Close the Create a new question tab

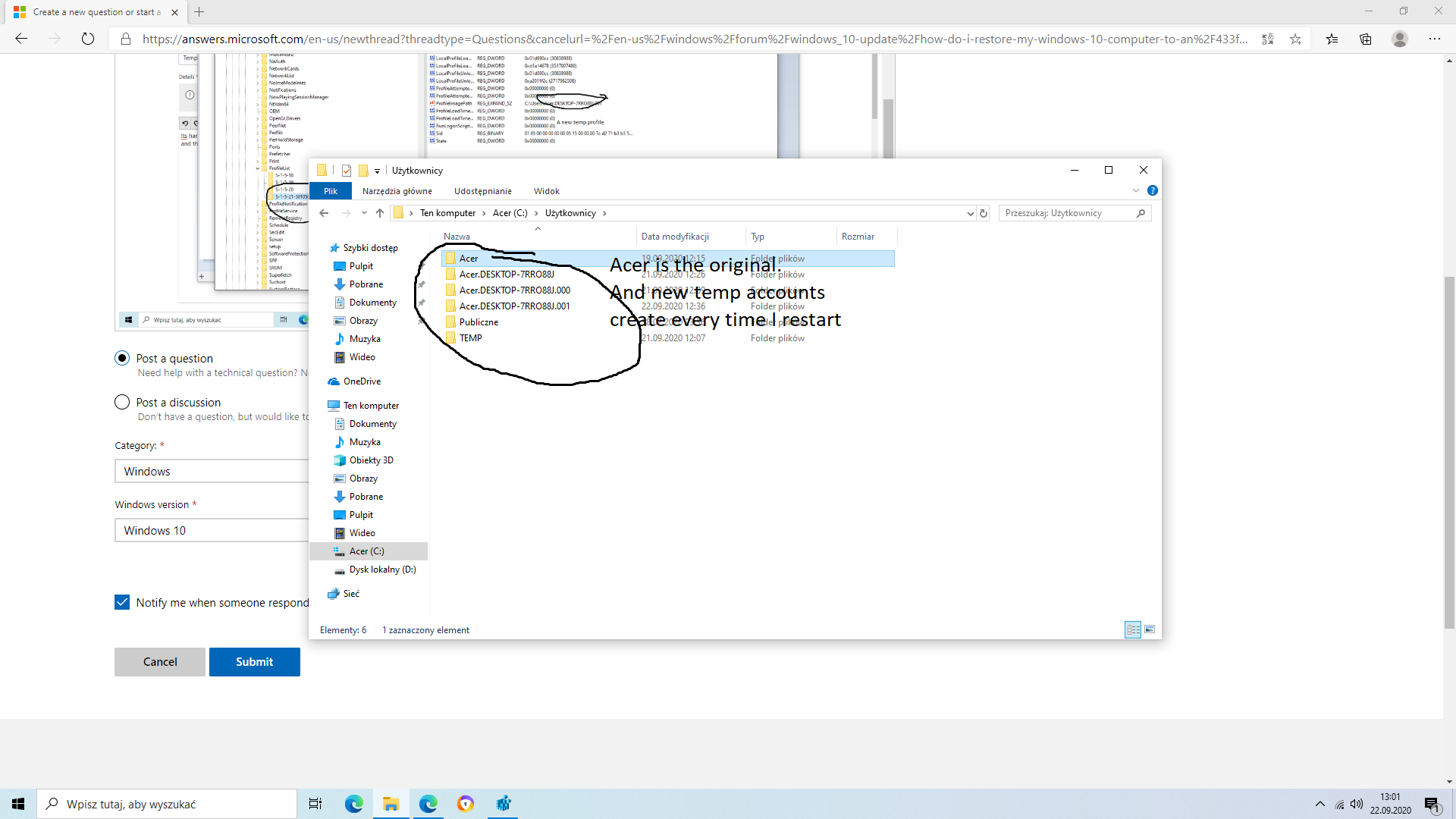(174, 12)
